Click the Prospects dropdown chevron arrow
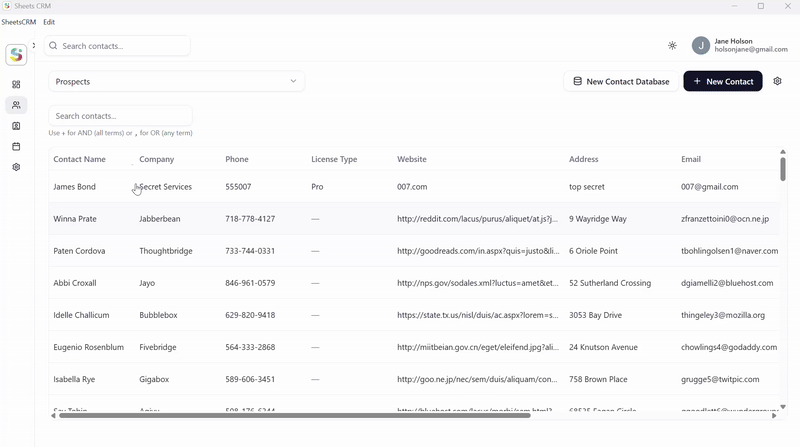 [293, 81]
